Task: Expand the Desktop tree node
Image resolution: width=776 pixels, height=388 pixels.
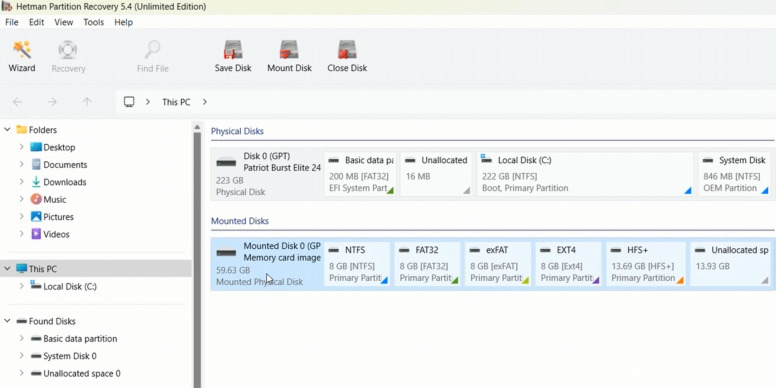Action: (22, 147)
